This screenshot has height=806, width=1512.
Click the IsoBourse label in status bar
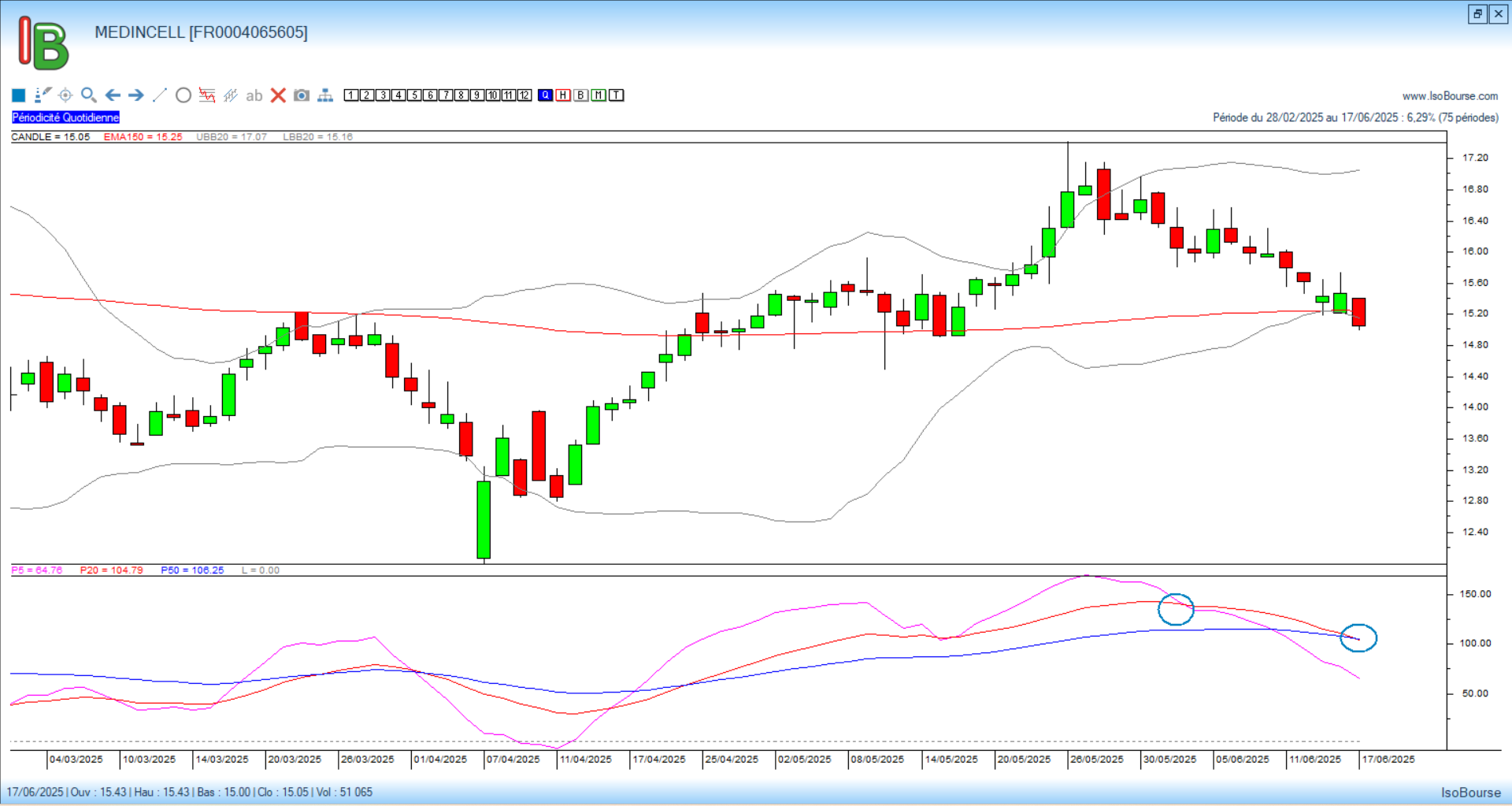tap(1471, 793)
